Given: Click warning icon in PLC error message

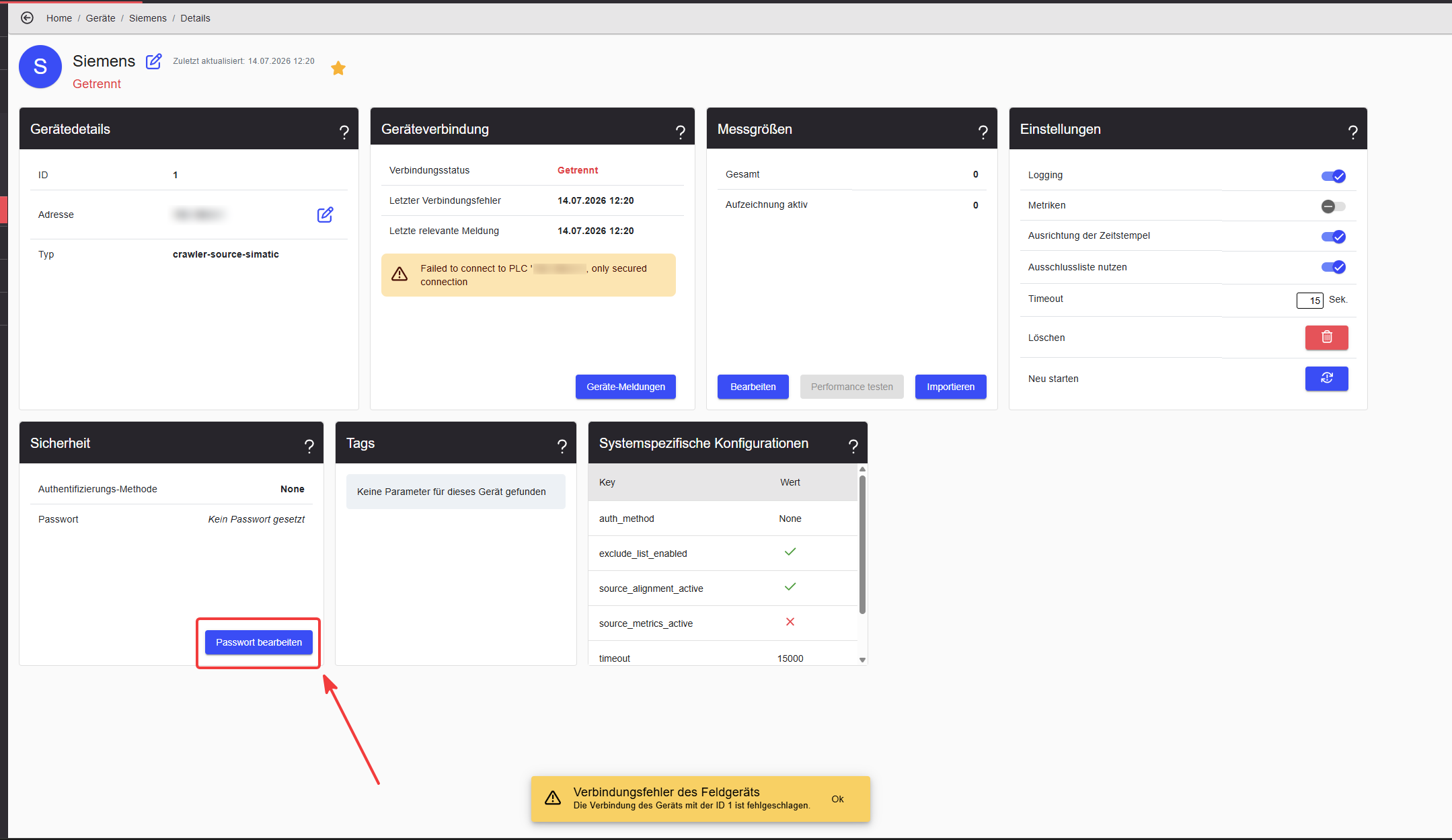Looking at the screenshot, I should click(399, 274).
